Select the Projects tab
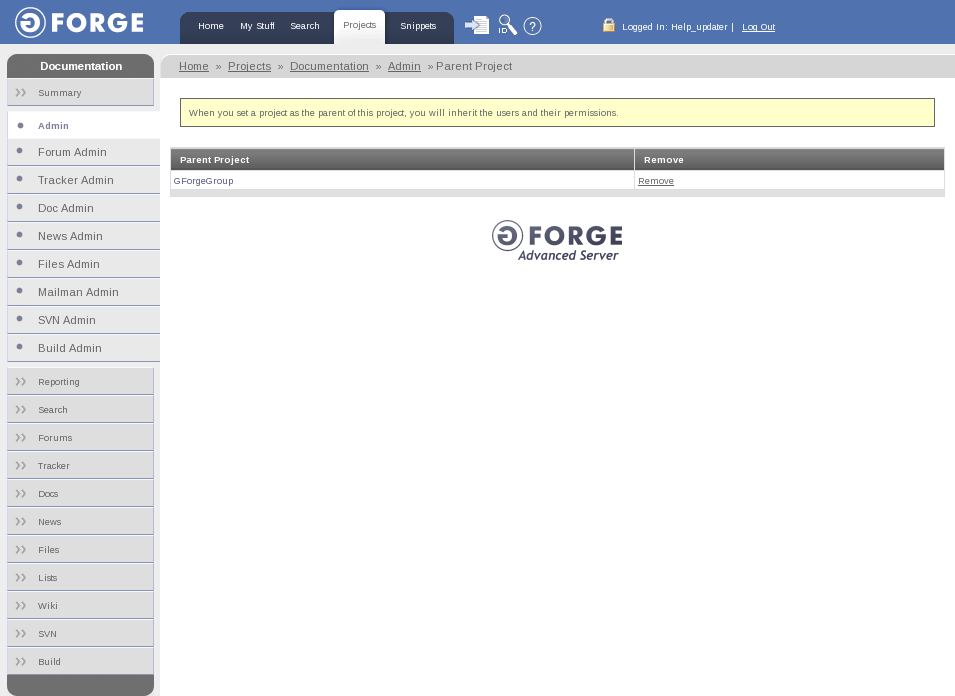Image resolution: width=955 pixels, height=696 pixels. coord(359,26)
